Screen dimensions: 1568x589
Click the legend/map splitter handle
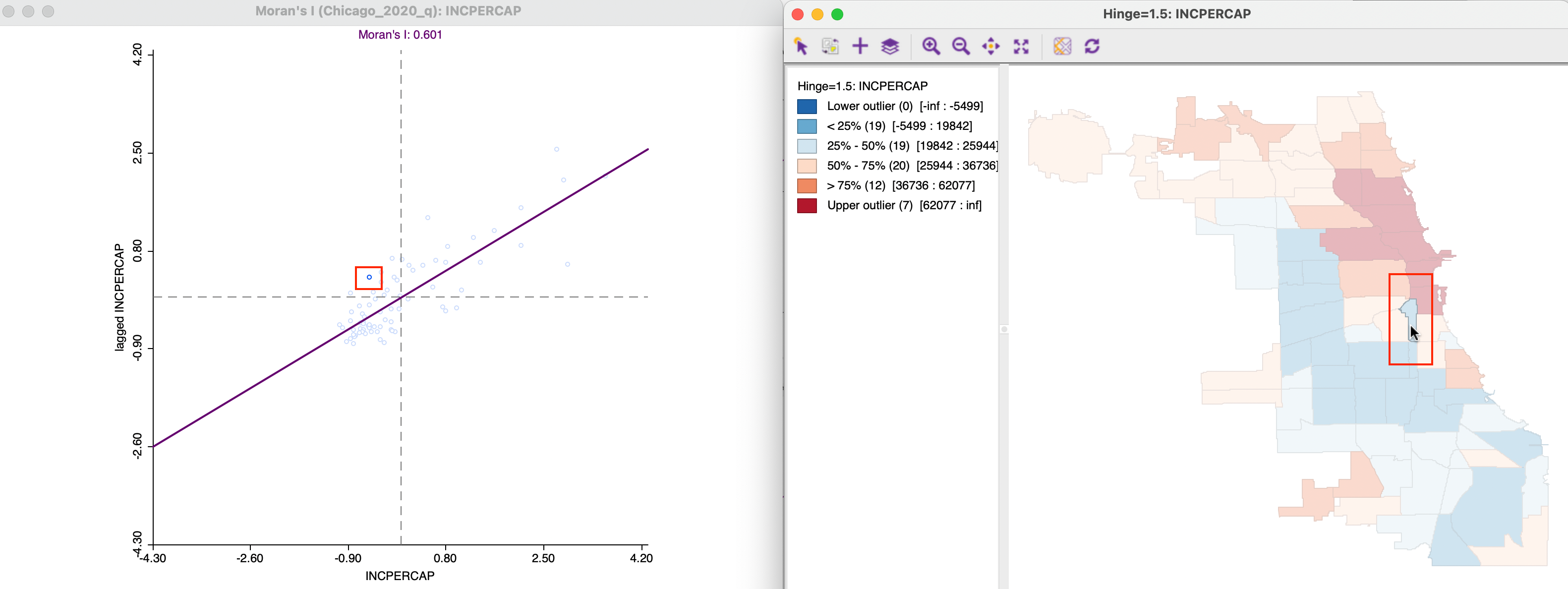click(1004, 329)
